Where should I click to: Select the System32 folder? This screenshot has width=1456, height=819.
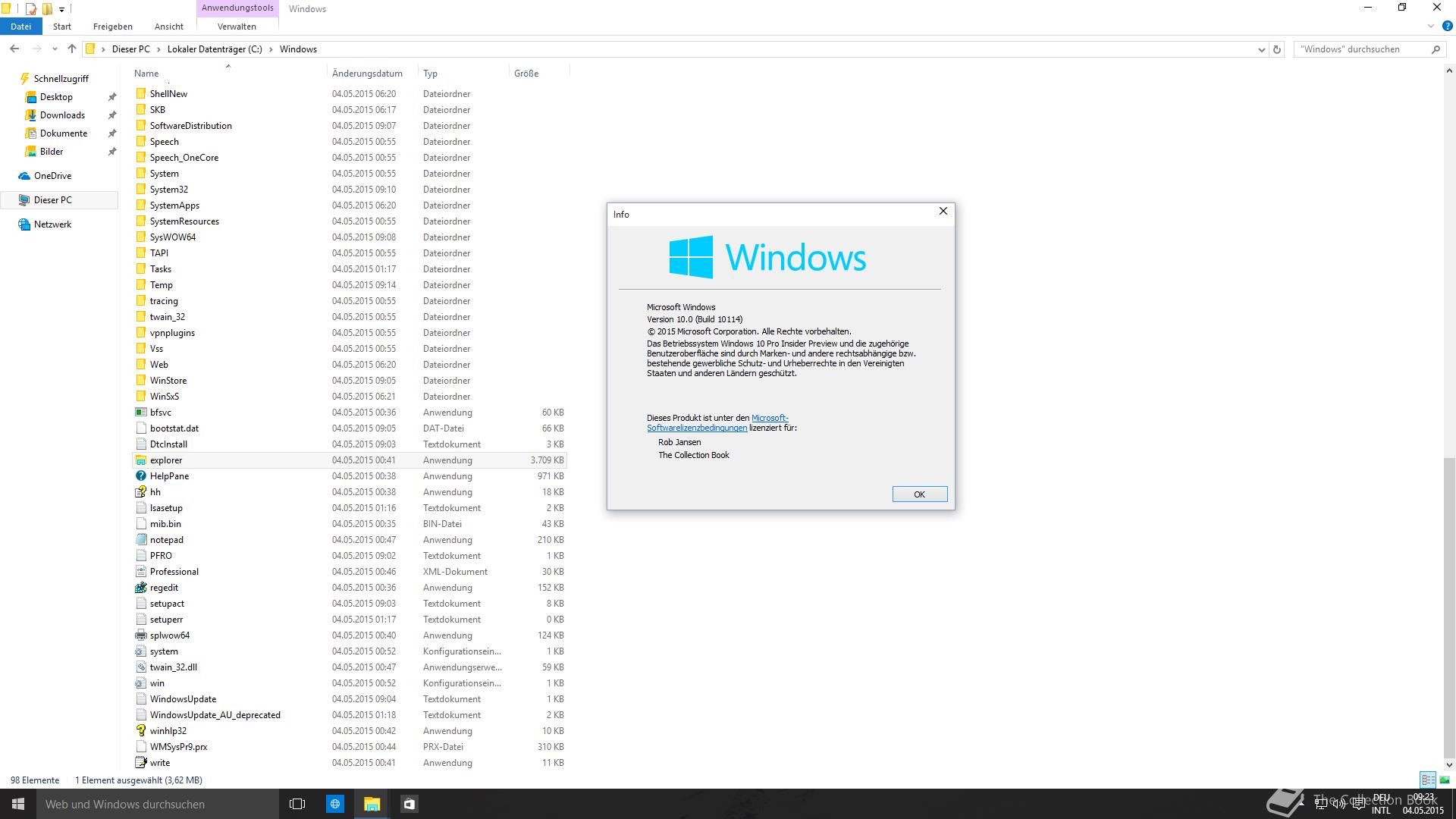[x=168, y=190]
